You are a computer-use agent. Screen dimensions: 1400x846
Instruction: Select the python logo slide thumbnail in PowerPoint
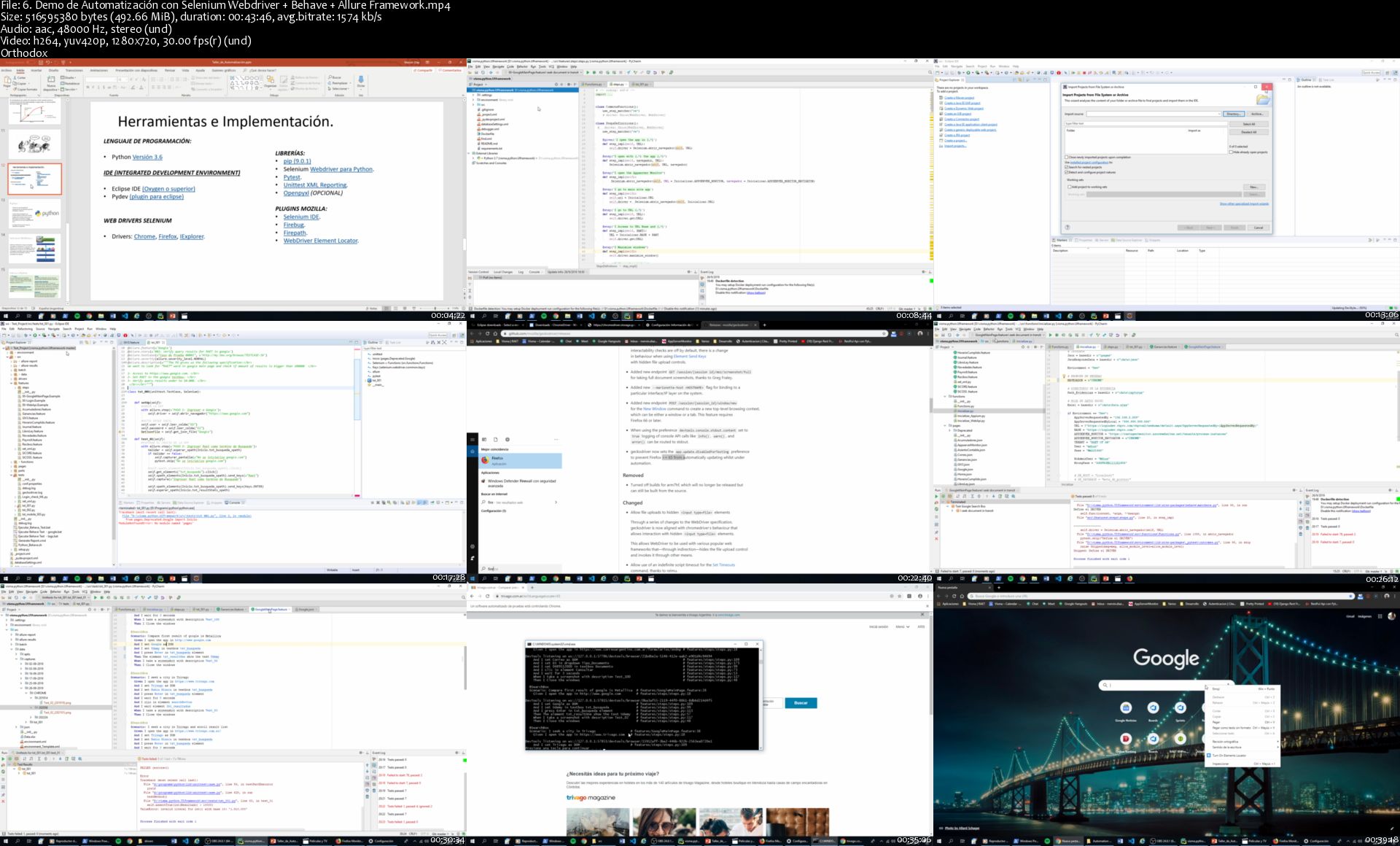click(x=35, y=214)
